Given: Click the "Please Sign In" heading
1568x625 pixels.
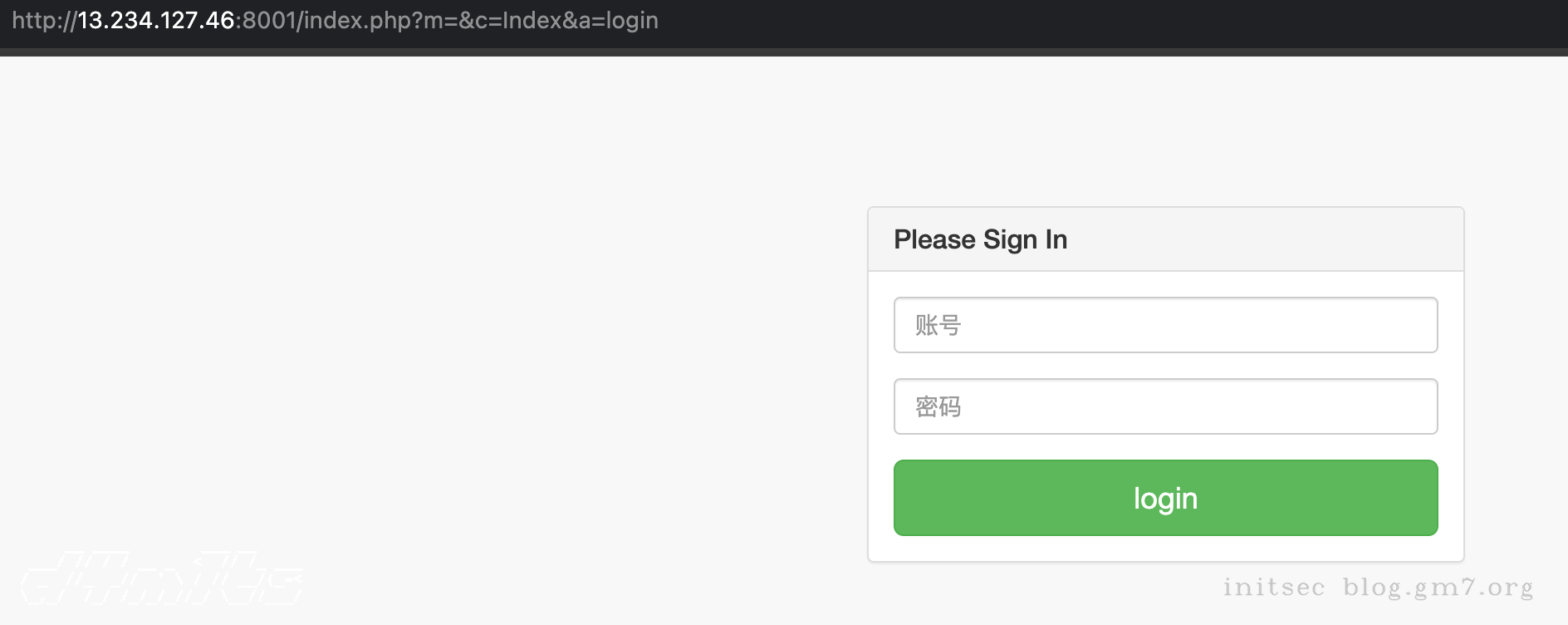Looking at the screenshot, I should tap(980, 239).
